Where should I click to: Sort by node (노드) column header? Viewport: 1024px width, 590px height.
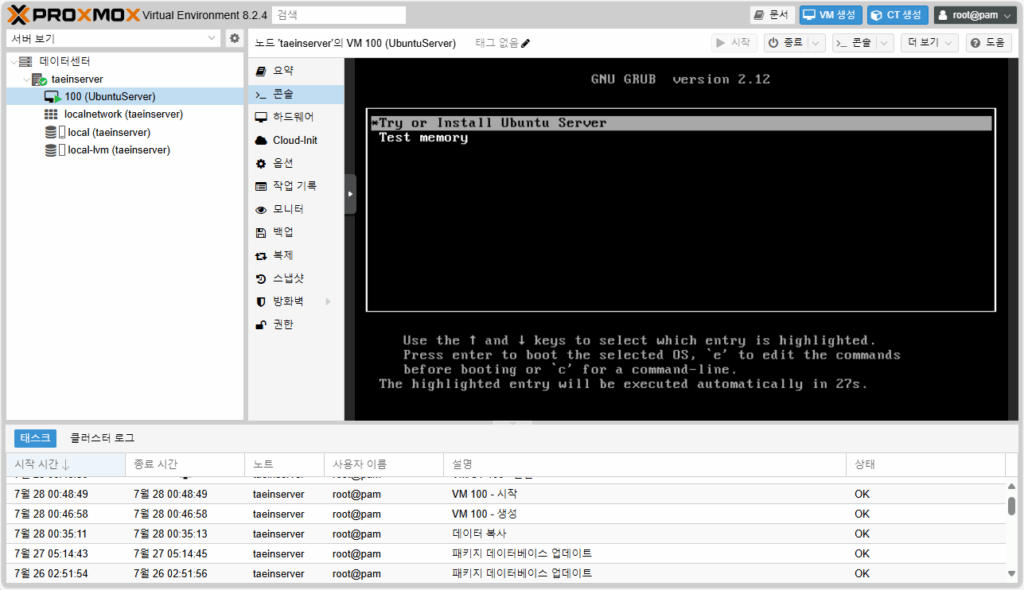coord(284,464)
